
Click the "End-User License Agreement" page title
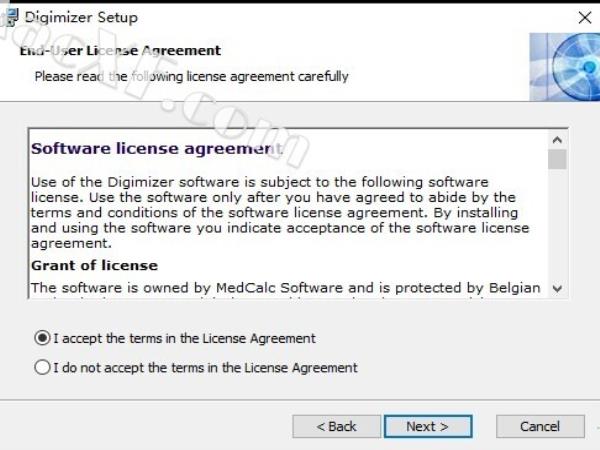pyautogui.click(x=120, y=51)
